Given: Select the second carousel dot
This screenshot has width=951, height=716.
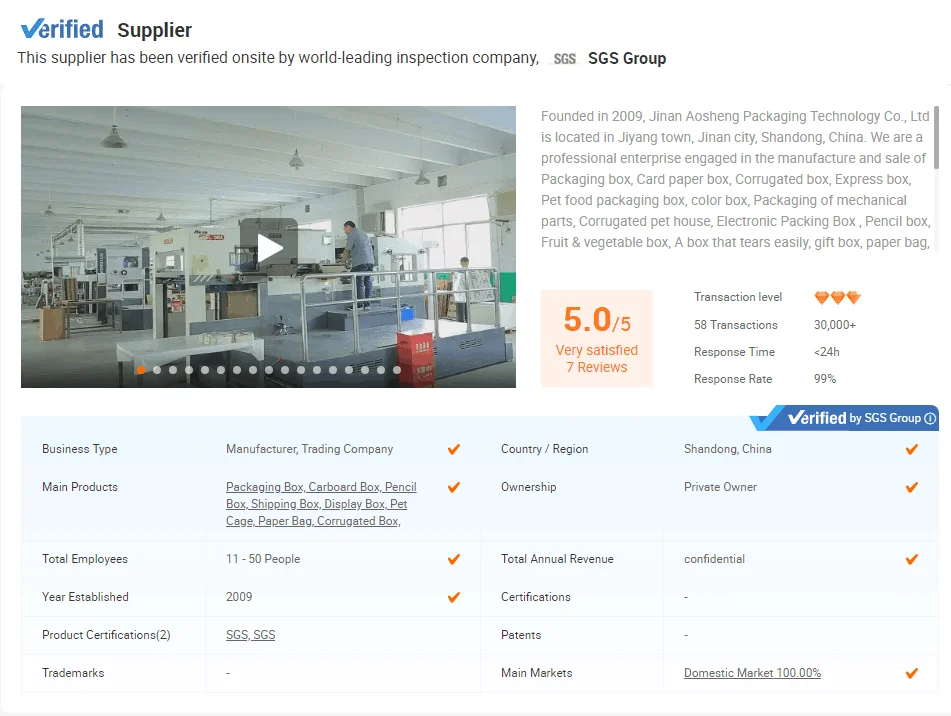Looking at the screenshot, I should (x=157, y=370).
